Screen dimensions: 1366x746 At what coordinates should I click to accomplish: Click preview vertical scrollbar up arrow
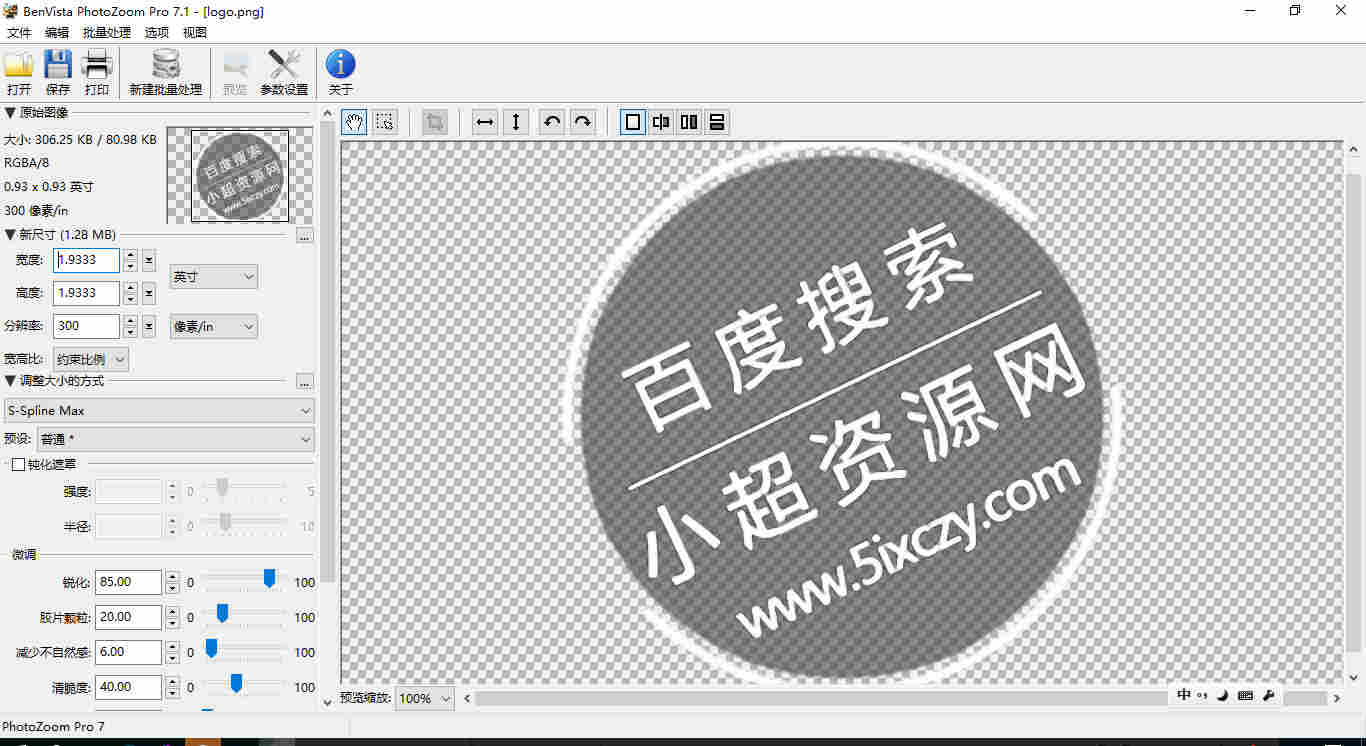pyautogui.click(x=1353, y=148)
